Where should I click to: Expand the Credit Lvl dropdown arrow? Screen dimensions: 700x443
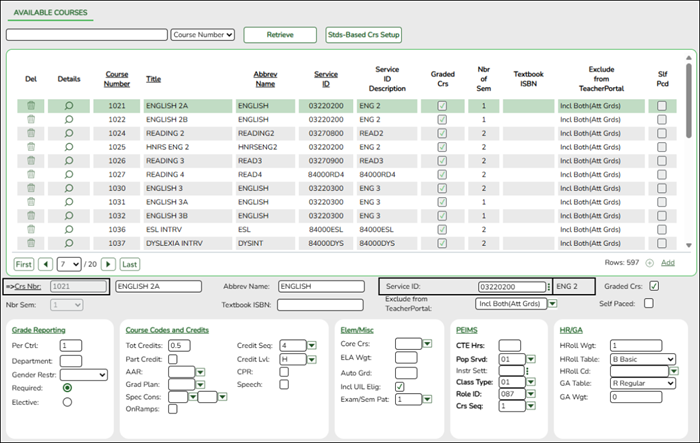pyautogui.click(x=312, y=359)
